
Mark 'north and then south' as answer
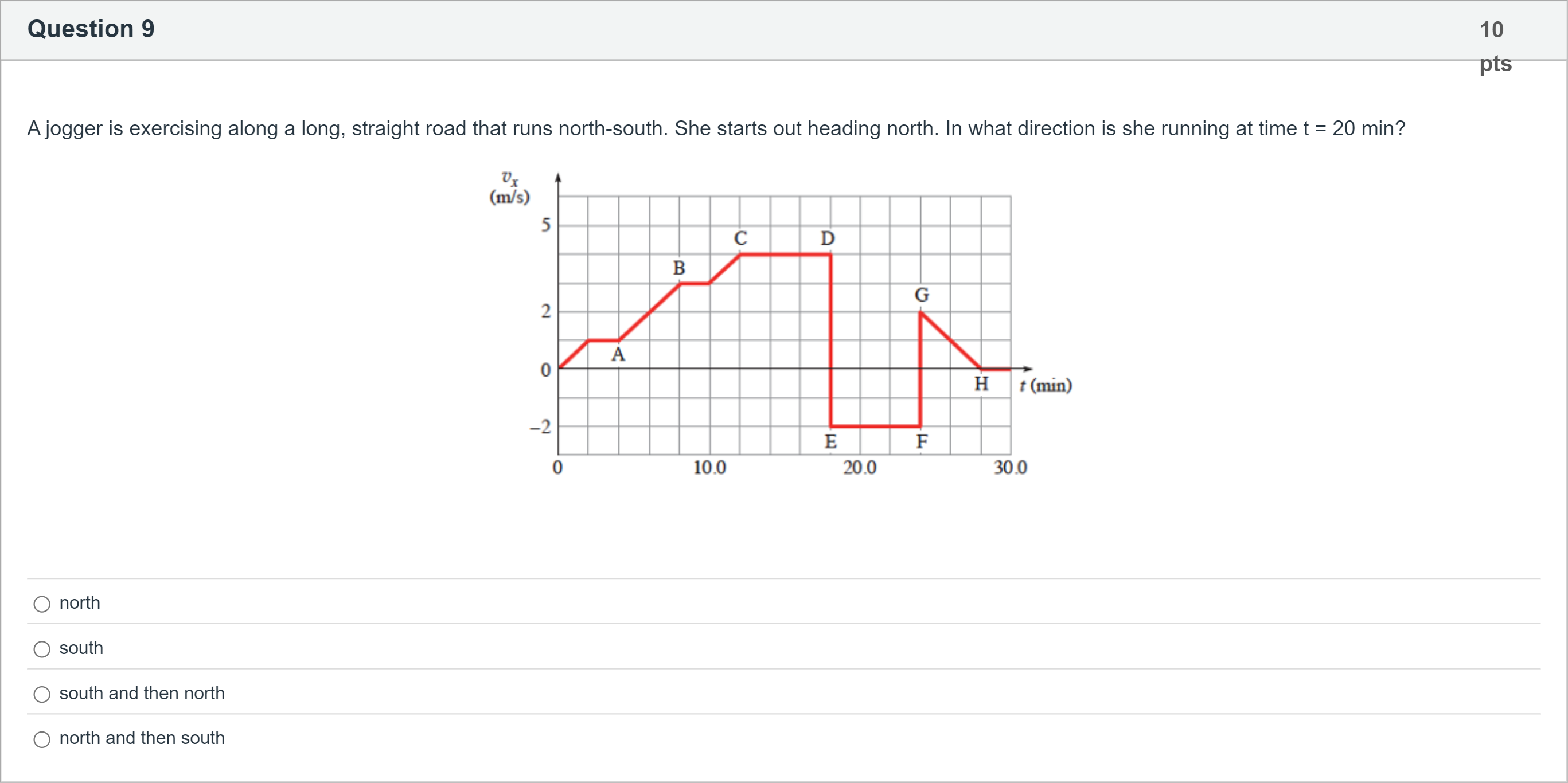[42, 739]
